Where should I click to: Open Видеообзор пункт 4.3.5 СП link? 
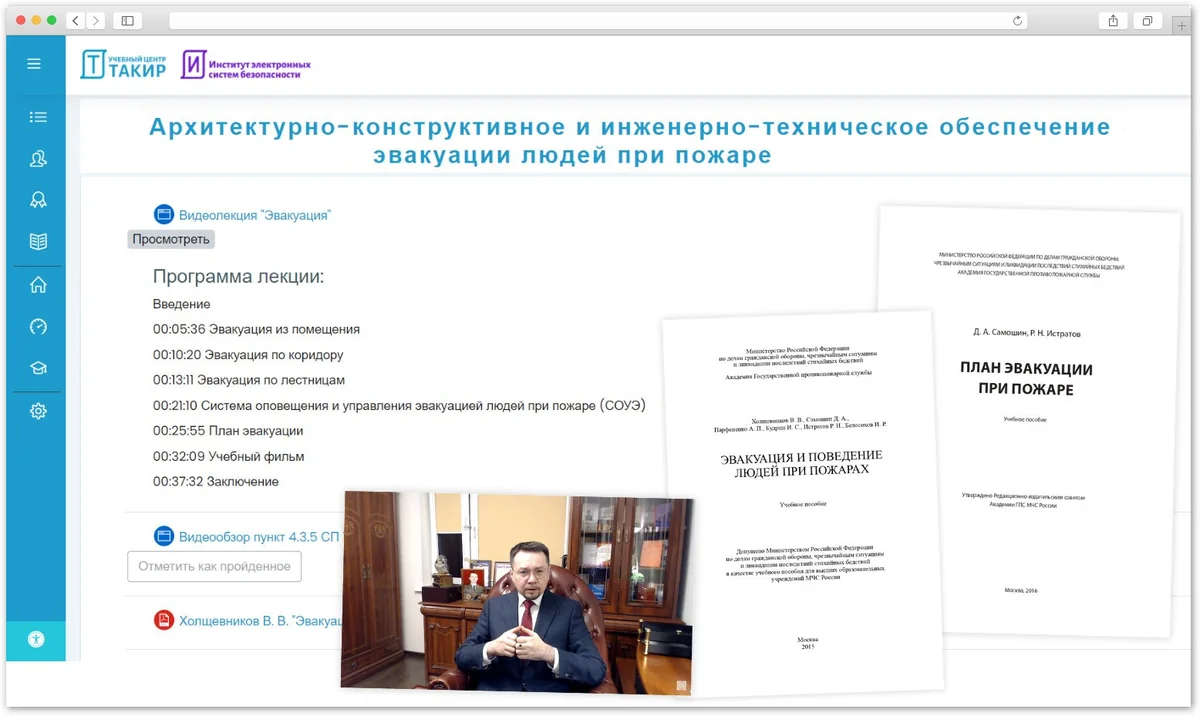pos(259,536)
